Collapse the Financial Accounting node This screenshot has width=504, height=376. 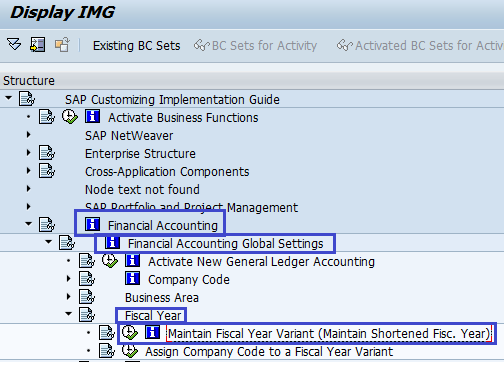click(x=29, y=224)
